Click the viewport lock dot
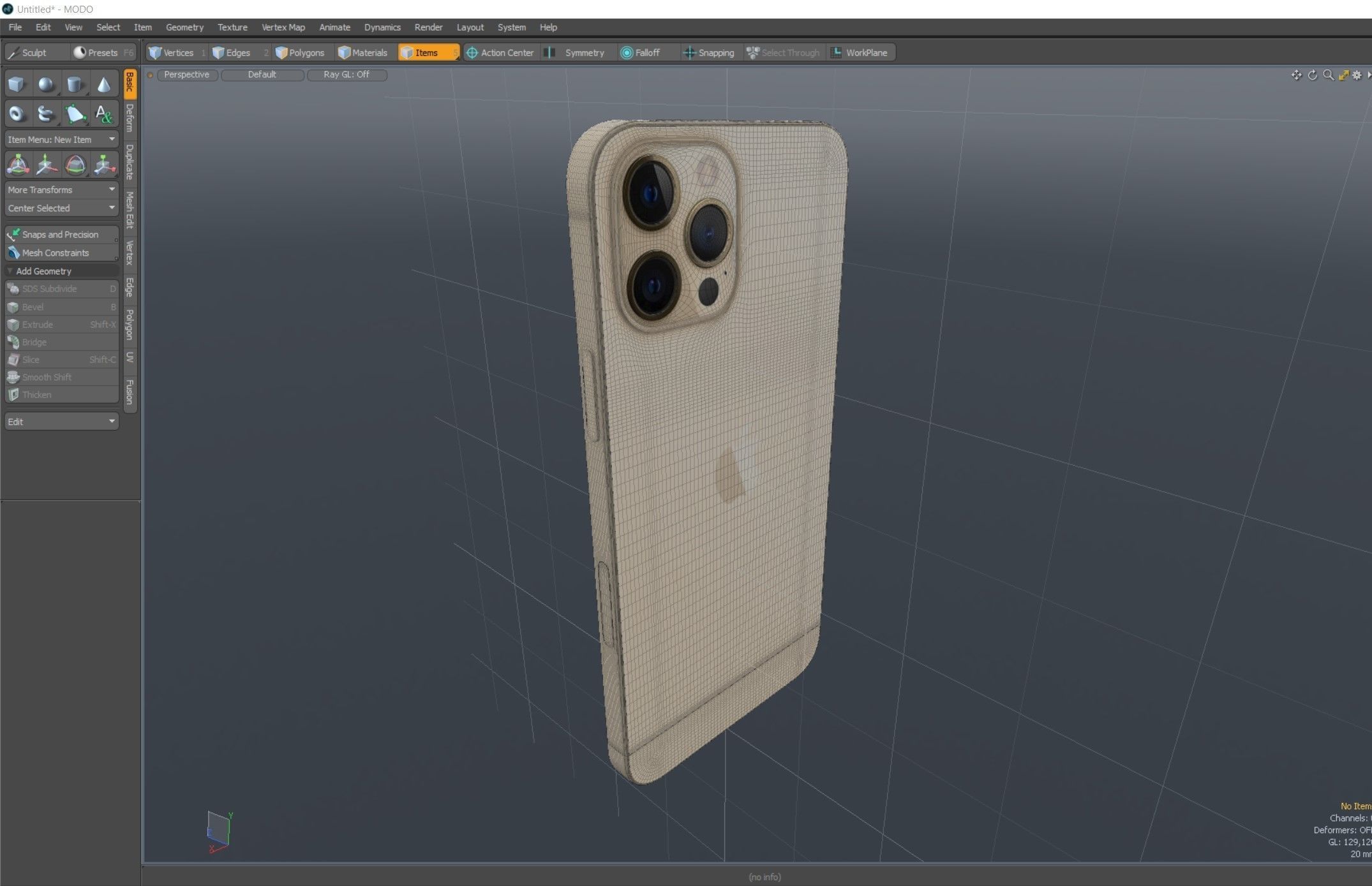Image resolution: width=1372 pixels, height=886 pixels. 151,75
